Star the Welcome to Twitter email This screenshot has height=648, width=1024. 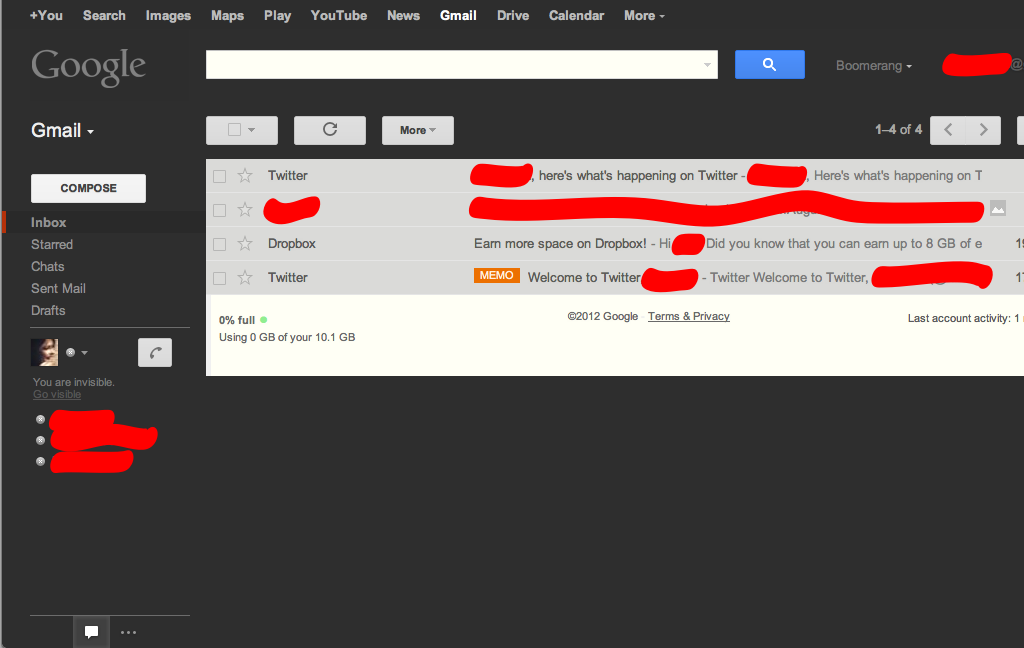click(x=245, y=278)
